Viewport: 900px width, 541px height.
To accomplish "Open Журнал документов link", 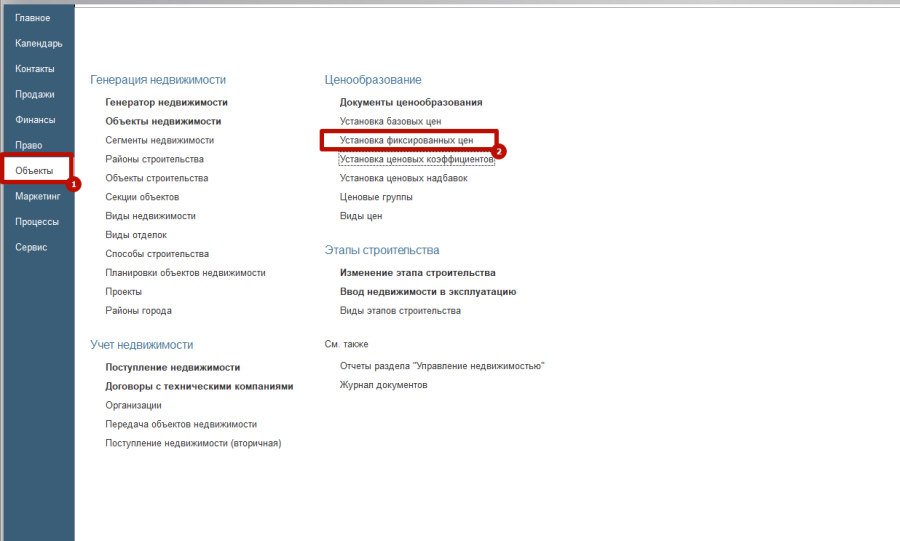I will pos(383,385).
